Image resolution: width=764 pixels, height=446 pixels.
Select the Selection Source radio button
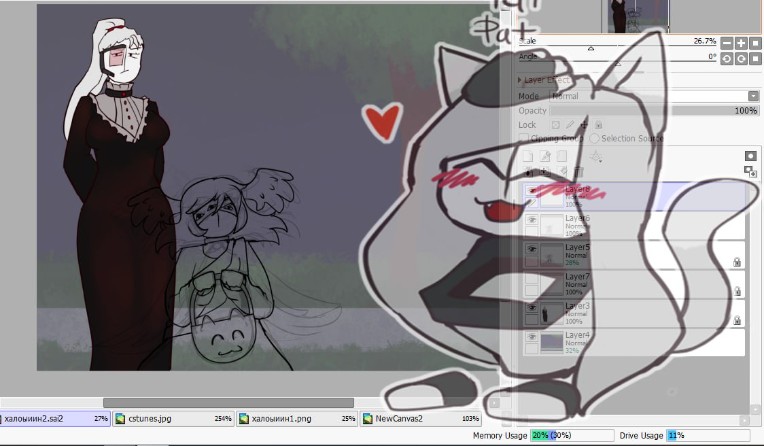(594, 138)
